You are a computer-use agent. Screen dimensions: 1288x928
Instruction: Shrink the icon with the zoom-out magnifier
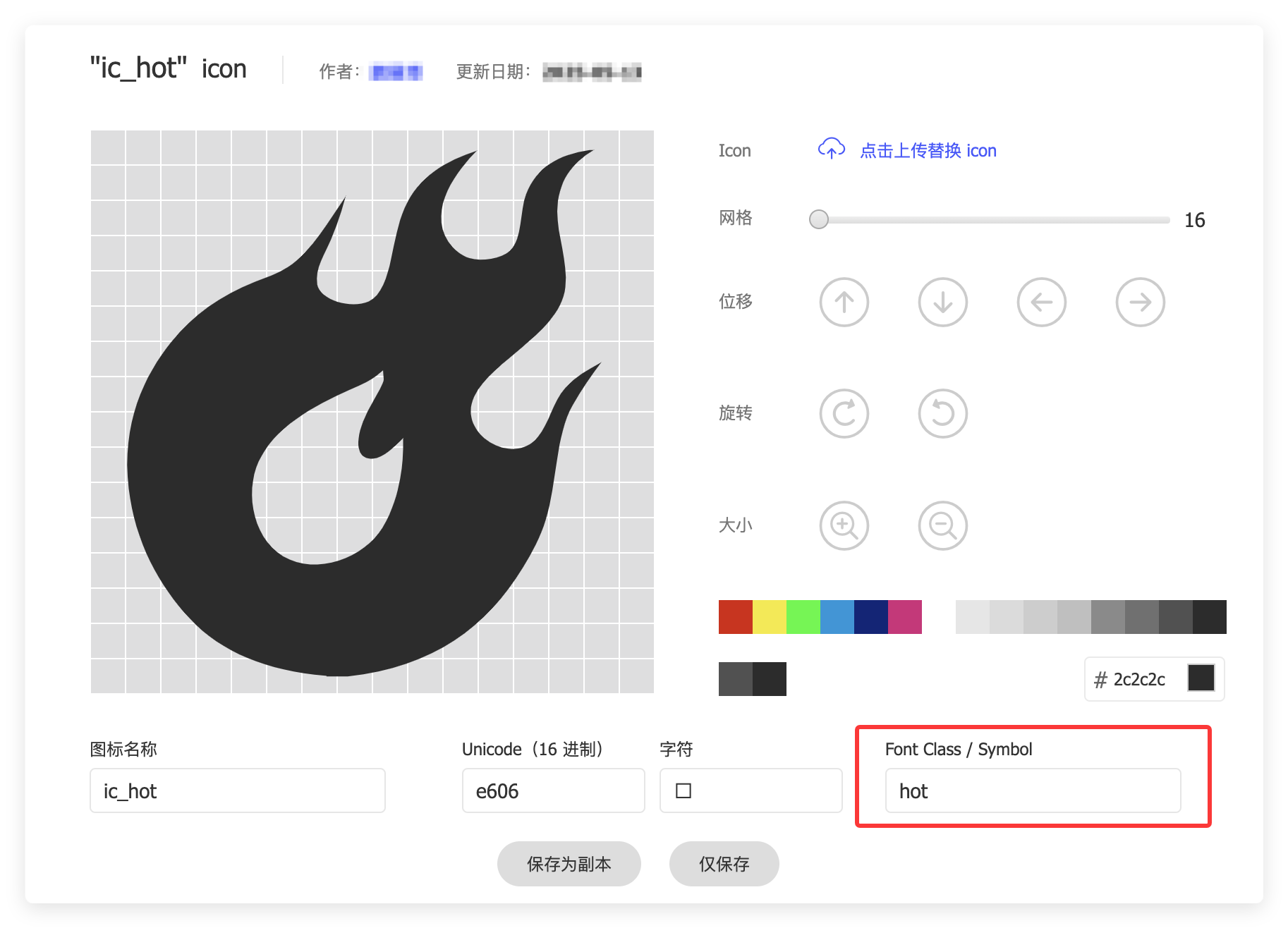pos(942,525)
